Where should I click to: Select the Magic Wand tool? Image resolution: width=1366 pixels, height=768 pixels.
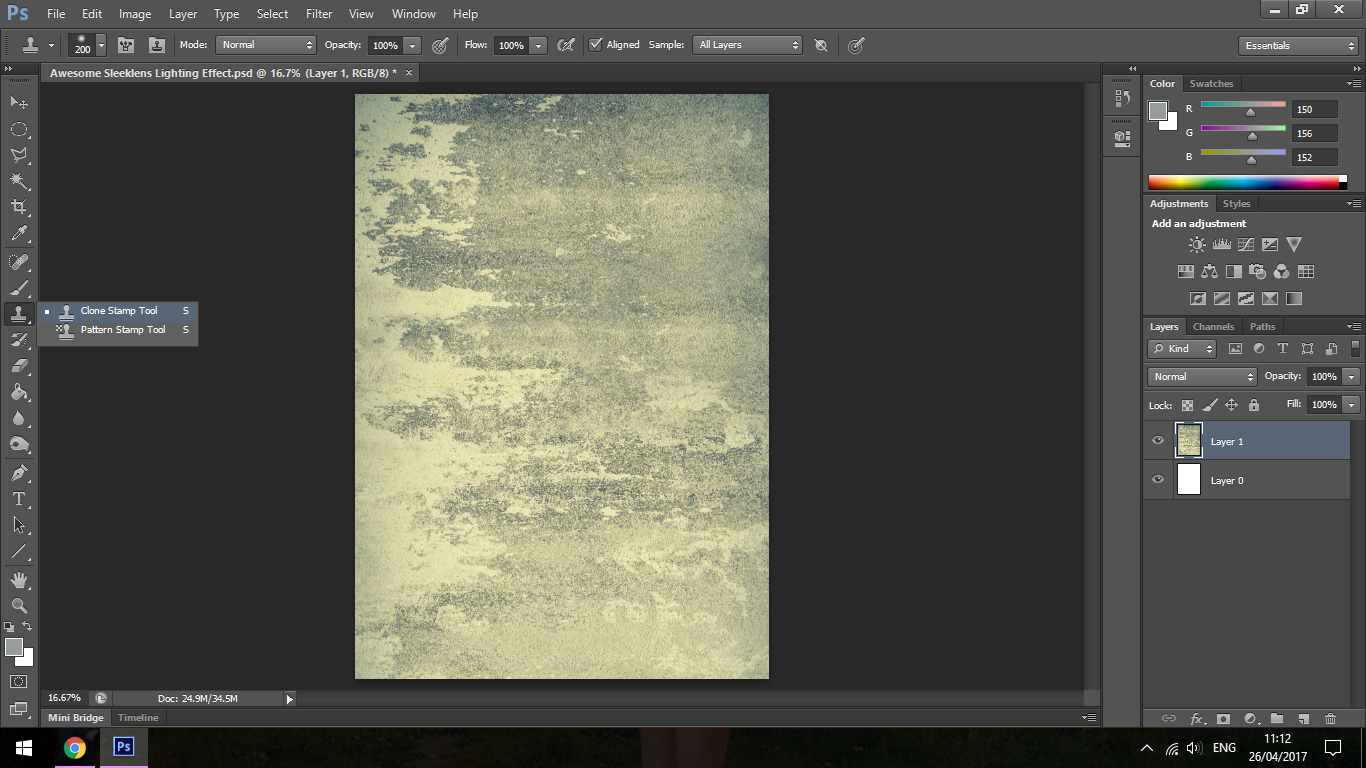coord(19,181)
